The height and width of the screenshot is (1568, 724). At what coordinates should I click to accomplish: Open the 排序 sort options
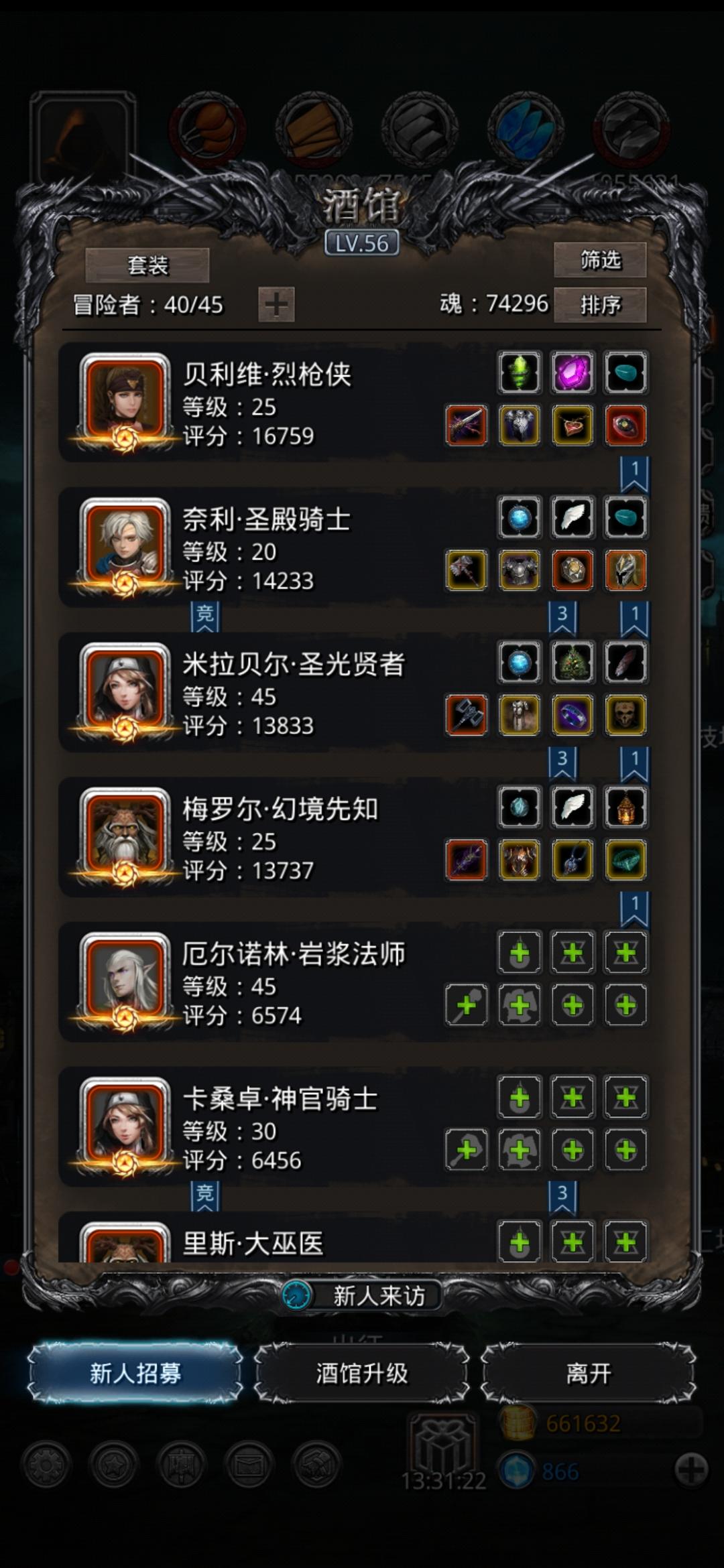tap(600, 305)
